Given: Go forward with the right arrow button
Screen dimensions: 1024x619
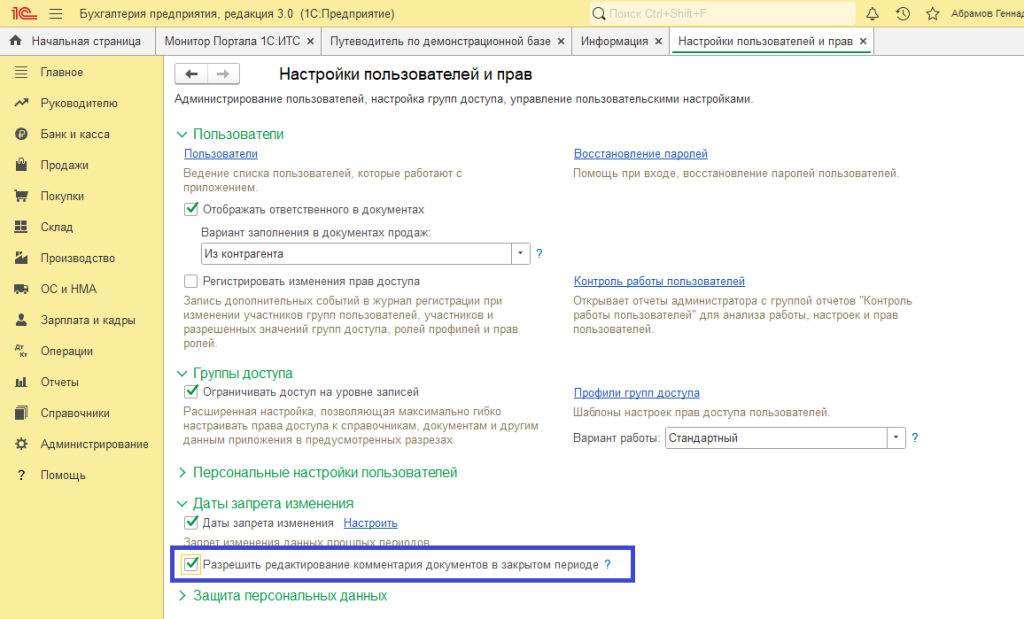Looking at the screenshot, I should (x=223, y=74).
